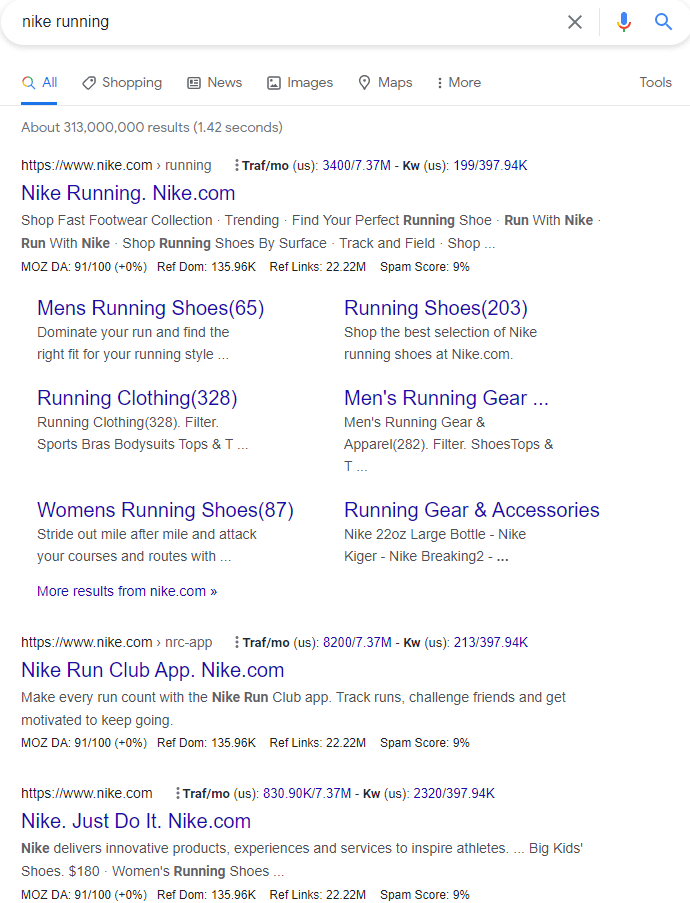This screenshot has width=690, height=903.
Task: Open three-dot menu beside nrc-app result
Action: (x=236, y=643)
